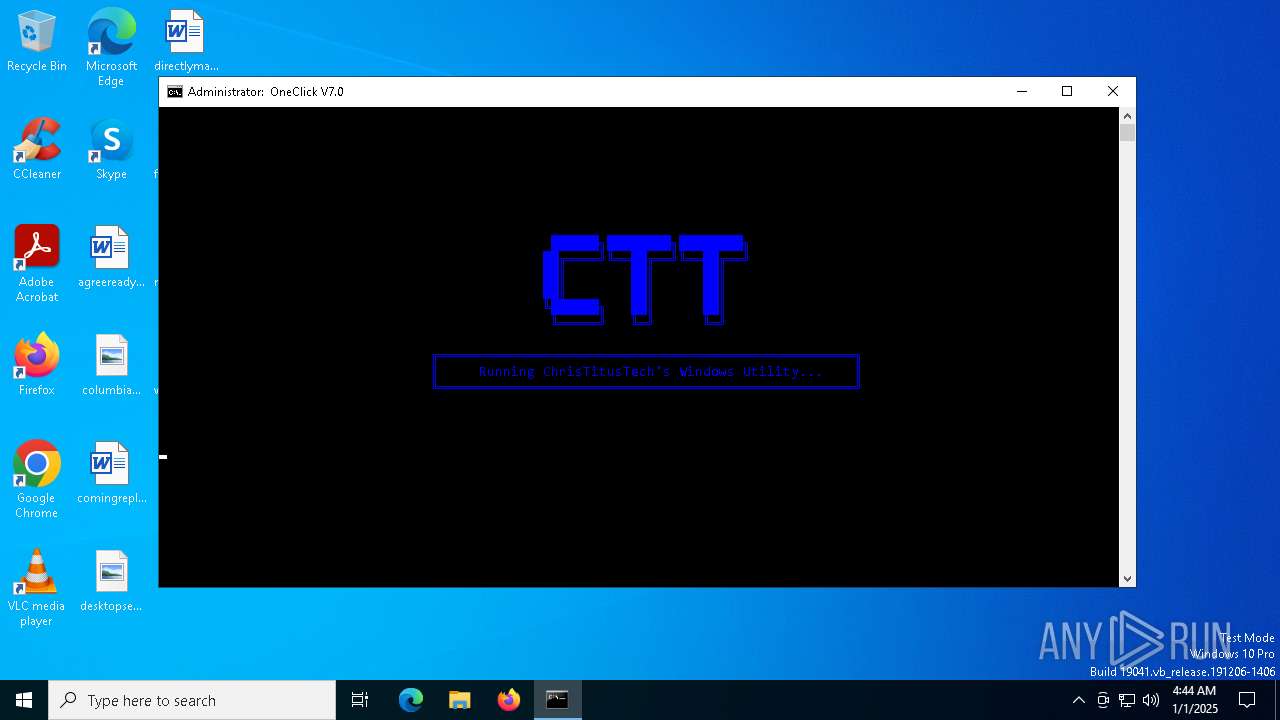The height and width of the screenshot is (720, 1280).
Task: Click scroll-up arrow in console window
Action: 1128,116
